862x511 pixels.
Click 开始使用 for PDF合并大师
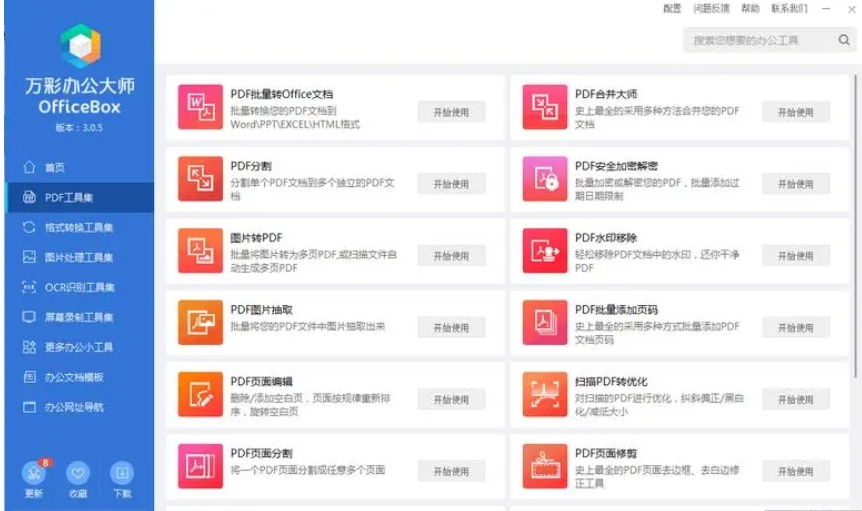[795, 112]
